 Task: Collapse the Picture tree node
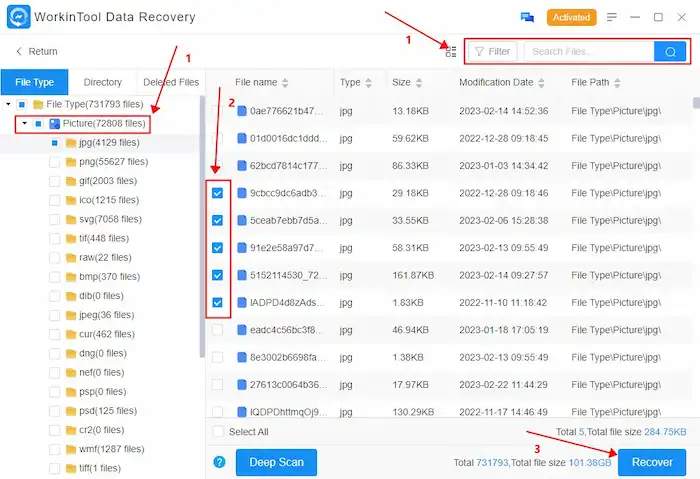click(x=25, y=123)
